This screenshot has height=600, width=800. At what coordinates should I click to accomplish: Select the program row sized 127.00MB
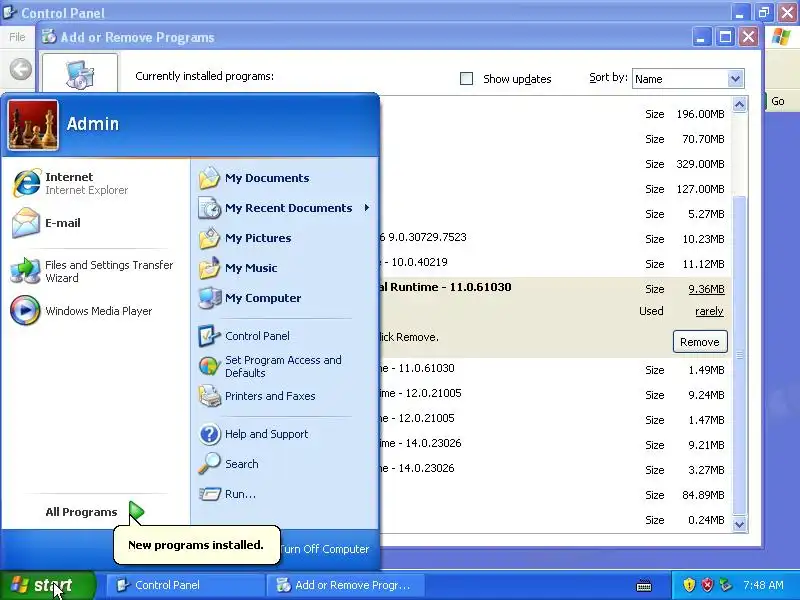555,189
